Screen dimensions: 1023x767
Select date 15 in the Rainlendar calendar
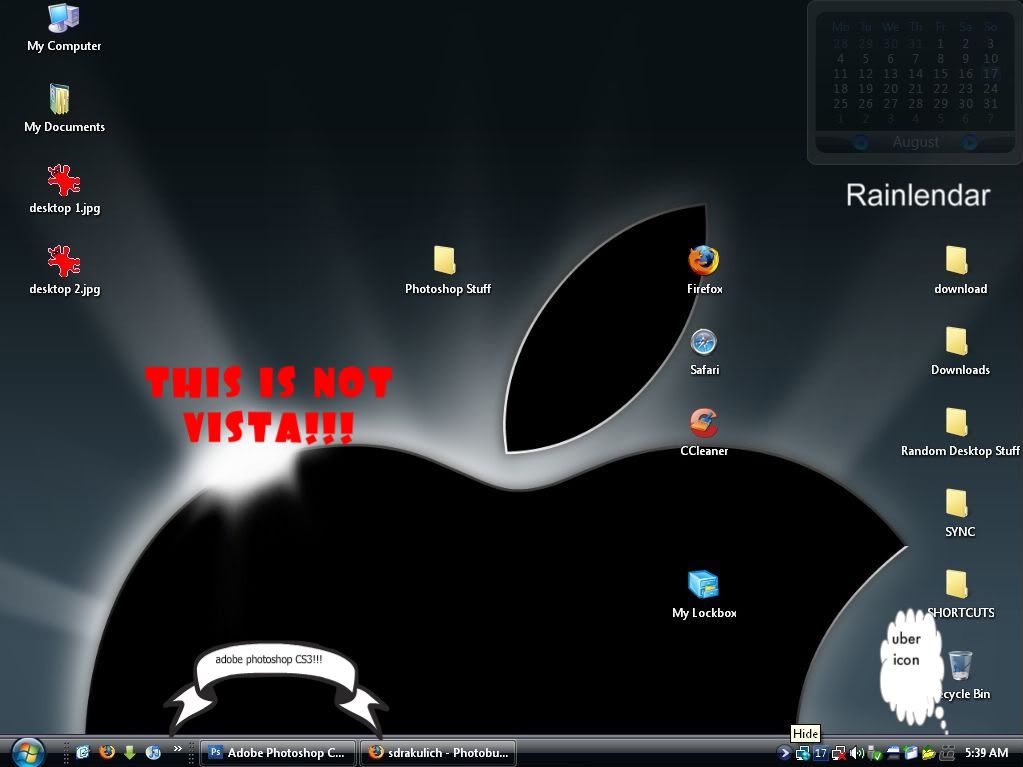coord(940,74)
